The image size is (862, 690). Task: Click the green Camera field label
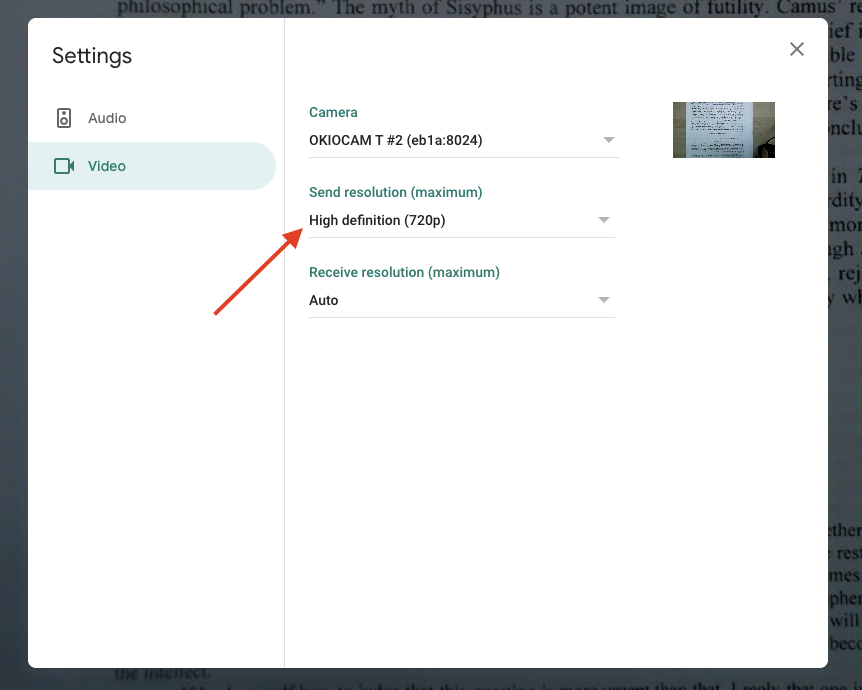pyautogui.click(x=333, y=112)
